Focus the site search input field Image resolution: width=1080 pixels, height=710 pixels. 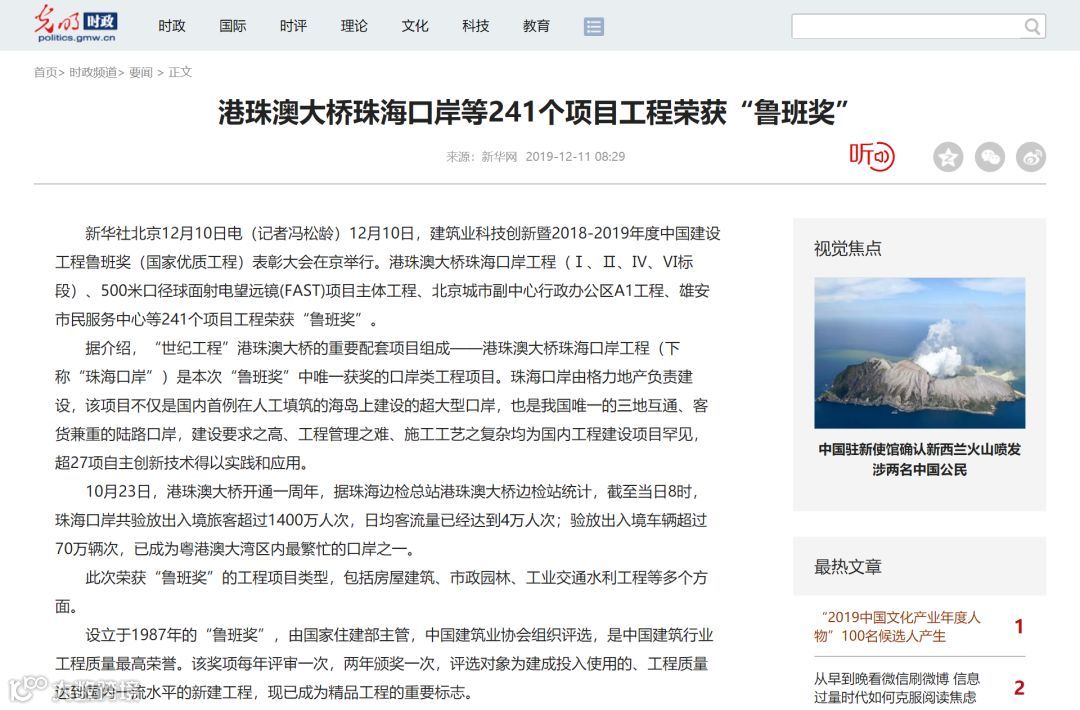coord(906,27)
